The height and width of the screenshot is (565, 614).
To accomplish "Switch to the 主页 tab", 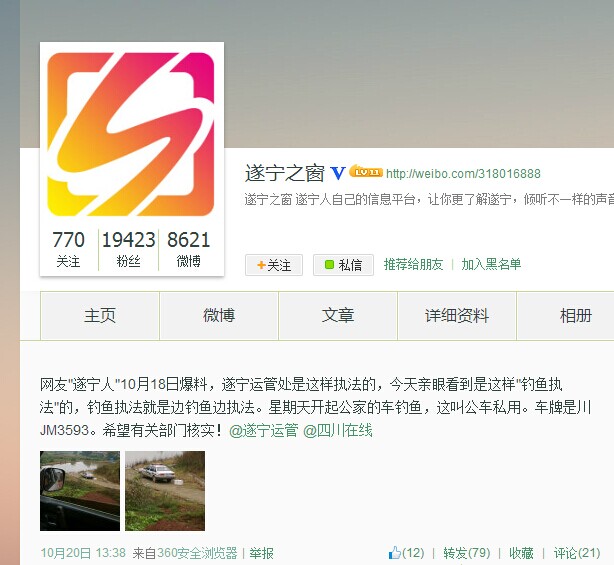I will [100, 316].
